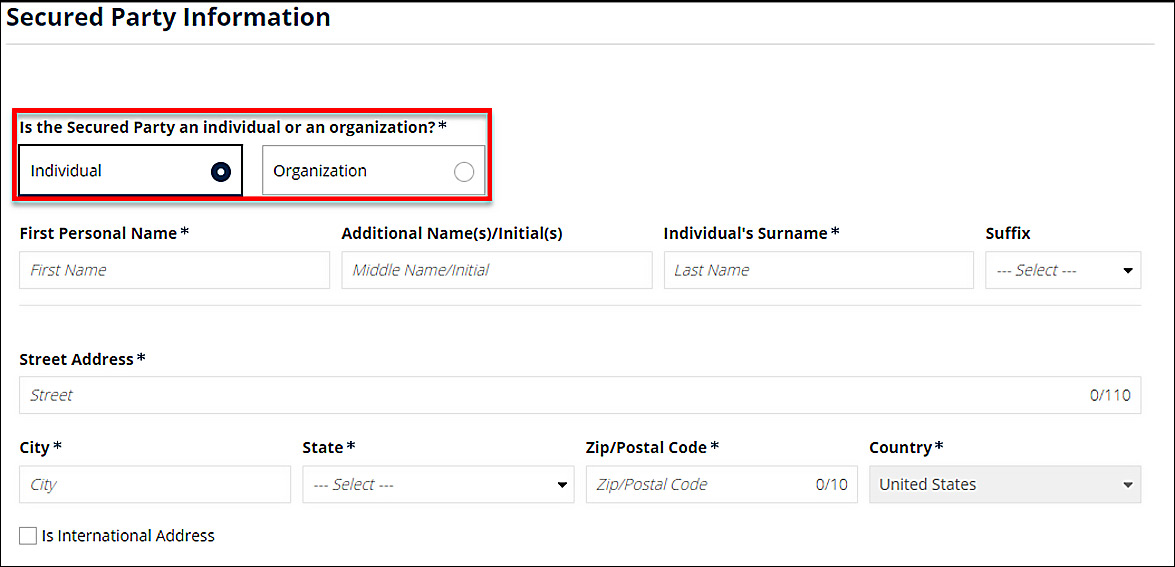1175x567 pixels.
Task: Click the Secured Party Information heading
Action: point(168,17)
